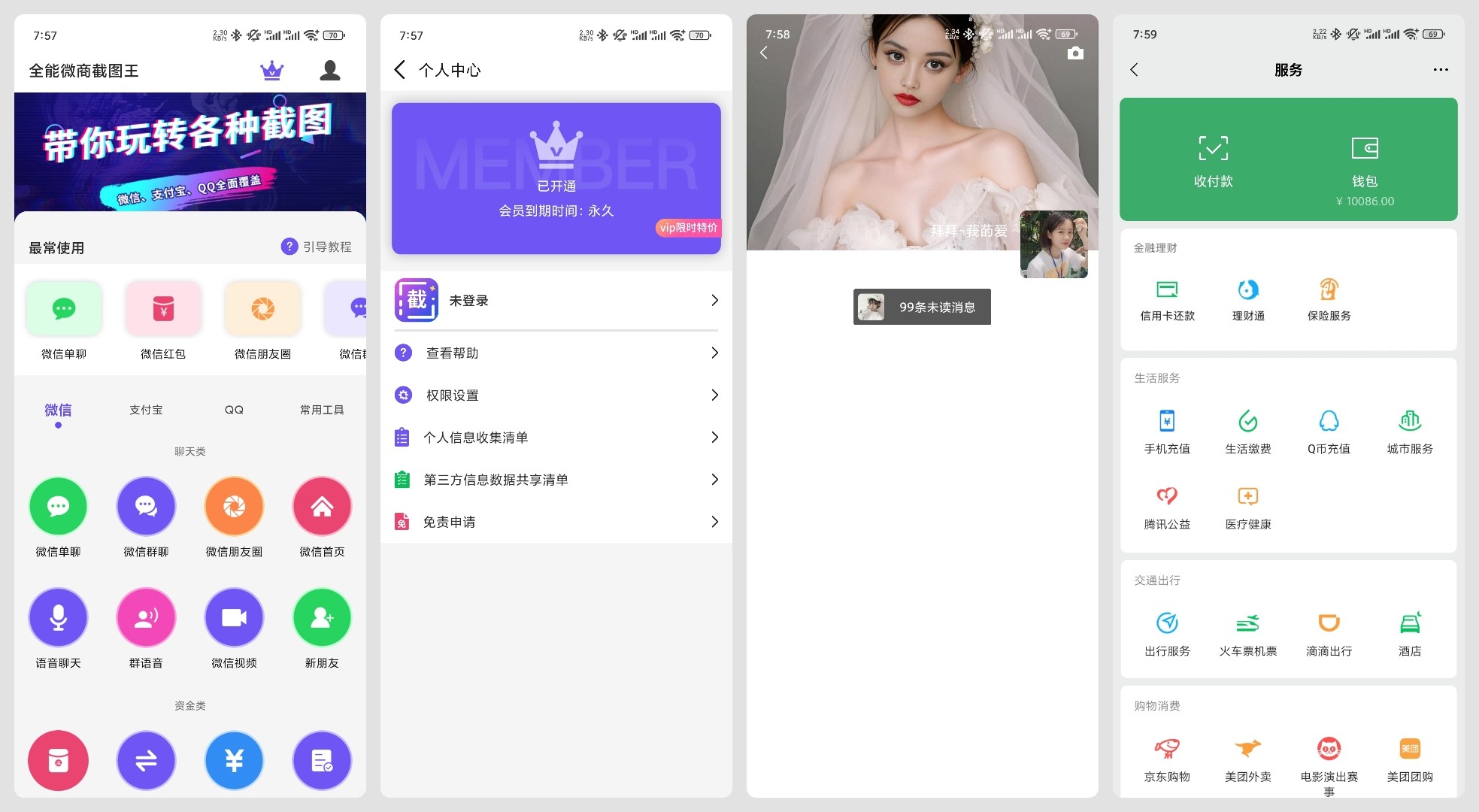Go back from the 服务 page
The width and height of the screenshot is (1479, 812).
tap(1134, 70)
